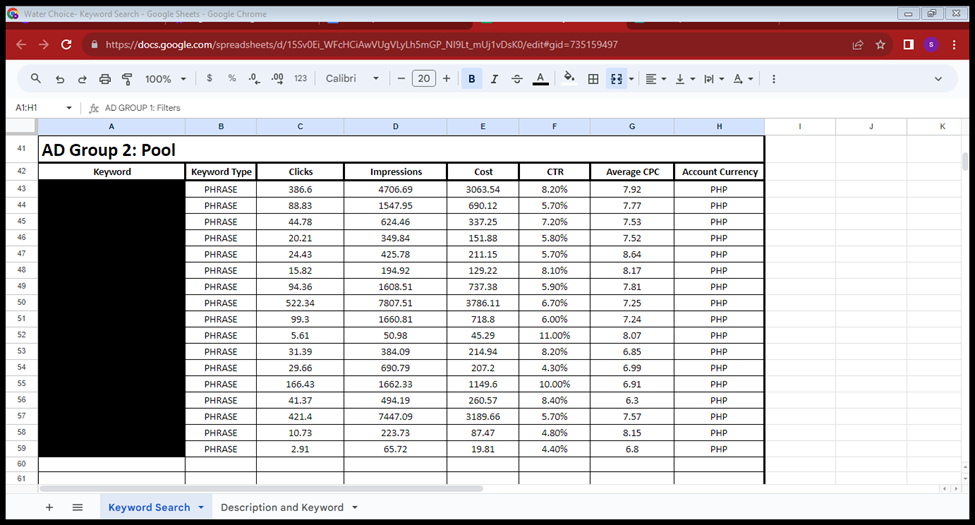Select column H header
This screenshot has width=975, height=525.
click(719, 126)
